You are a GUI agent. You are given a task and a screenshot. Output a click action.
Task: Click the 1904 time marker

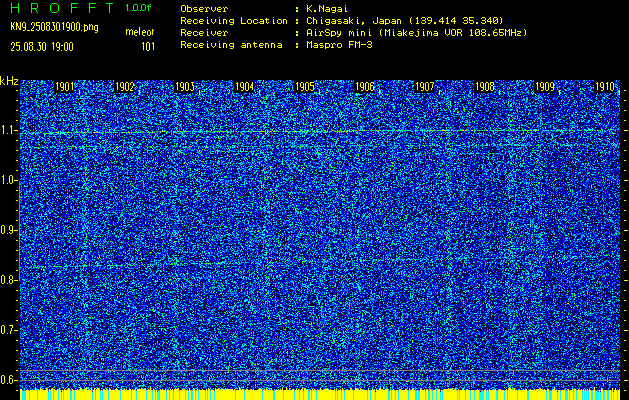[x=244, y=87]
